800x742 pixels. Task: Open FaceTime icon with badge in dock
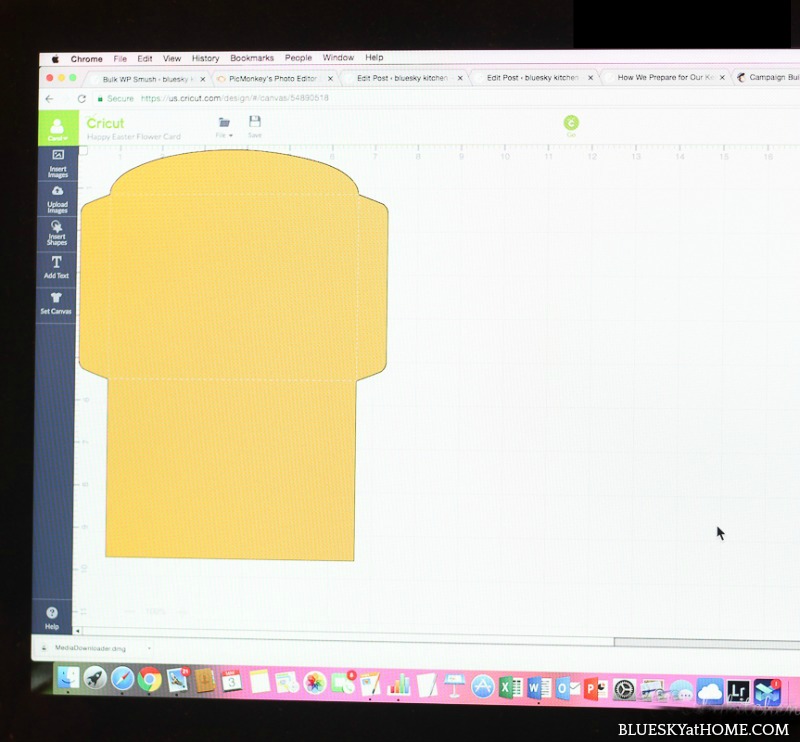343,683
